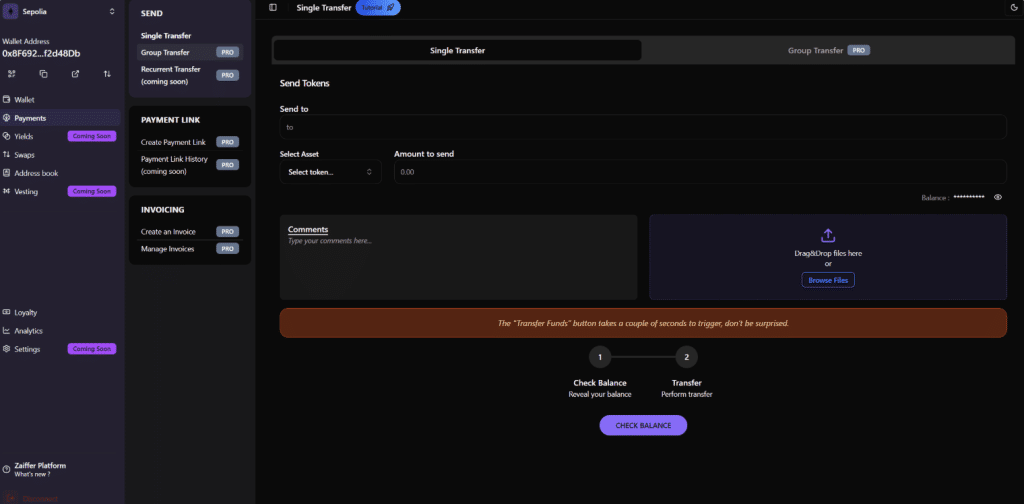Click the Yields Coming Soon badge
This screenshot has height=504, width=1024.
[92, 136]
